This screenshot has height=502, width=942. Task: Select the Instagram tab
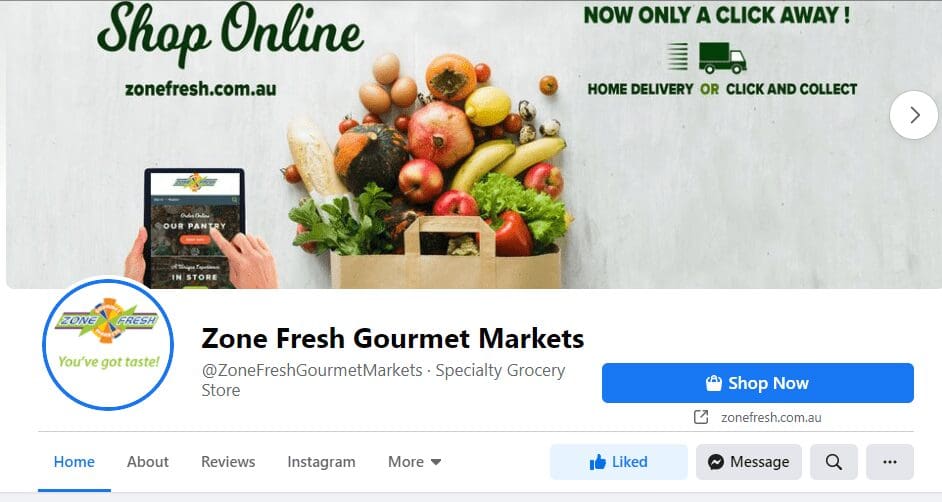pos(321,462)
